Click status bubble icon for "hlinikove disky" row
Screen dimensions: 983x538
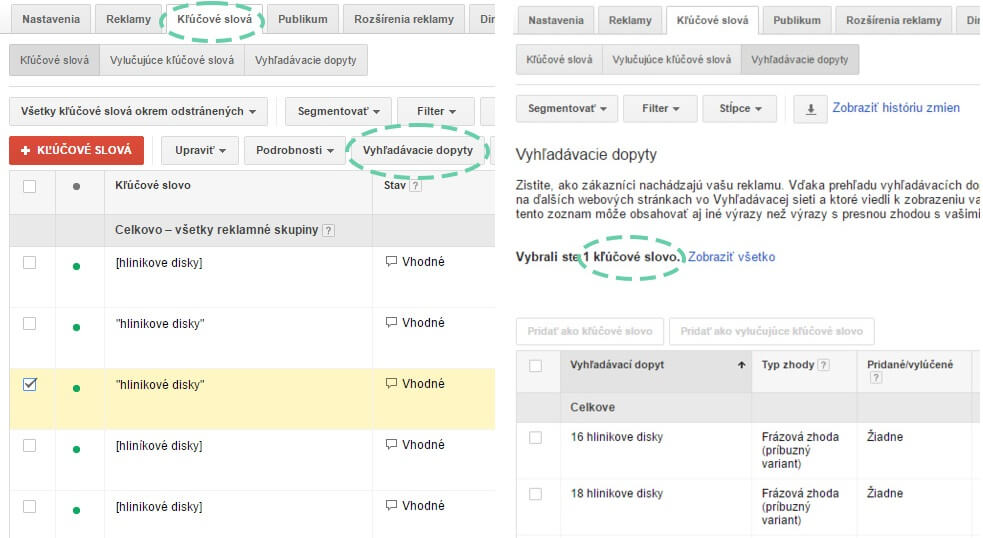[x=391, y=322]
